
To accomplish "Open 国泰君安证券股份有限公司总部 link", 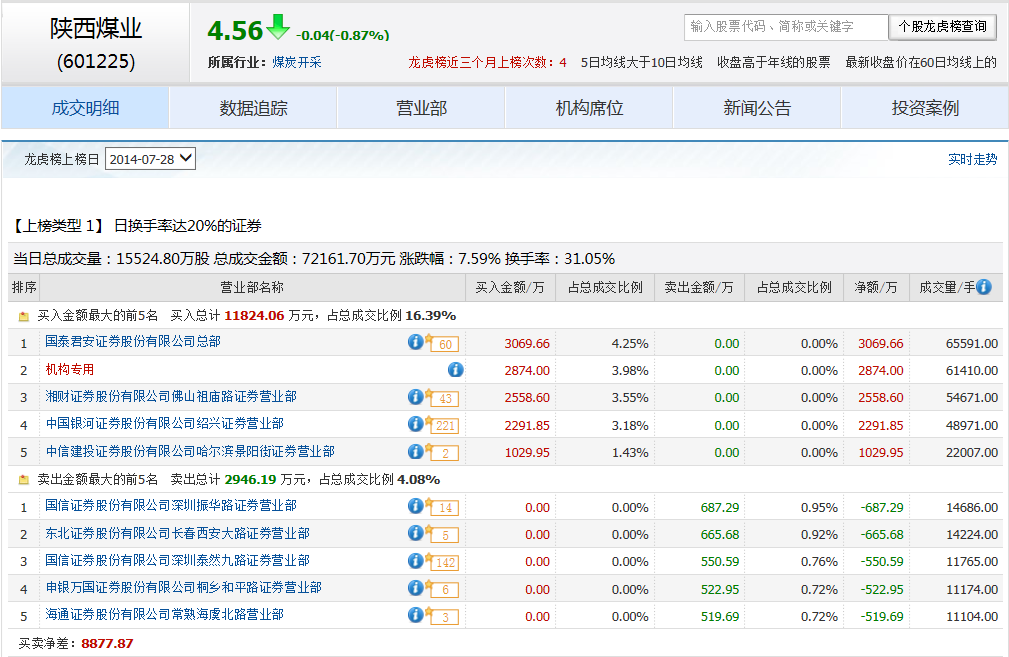I will tap(133, 342).
